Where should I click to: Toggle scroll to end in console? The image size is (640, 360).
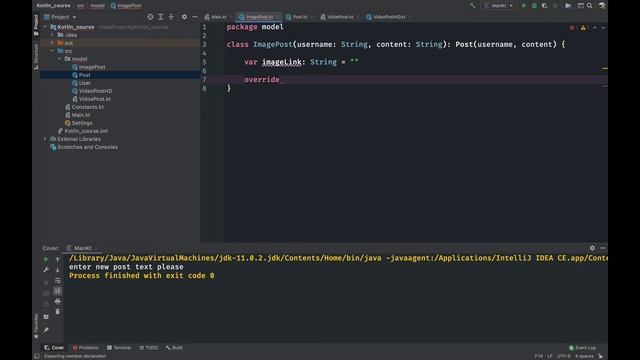pos(58,291)
